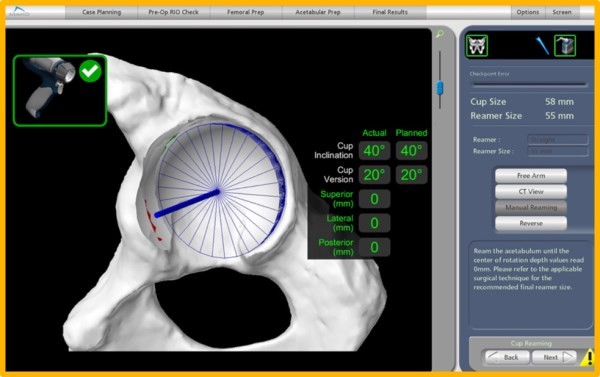Click the yellow warning triangle icon
This screenshot has height=377, width=600.
[588, 358]
